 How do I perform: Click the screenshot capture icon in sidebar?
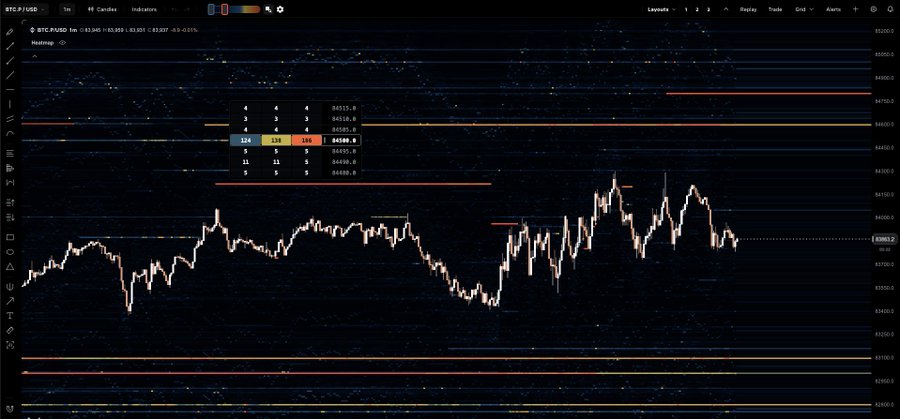click(x=10, y=345)
